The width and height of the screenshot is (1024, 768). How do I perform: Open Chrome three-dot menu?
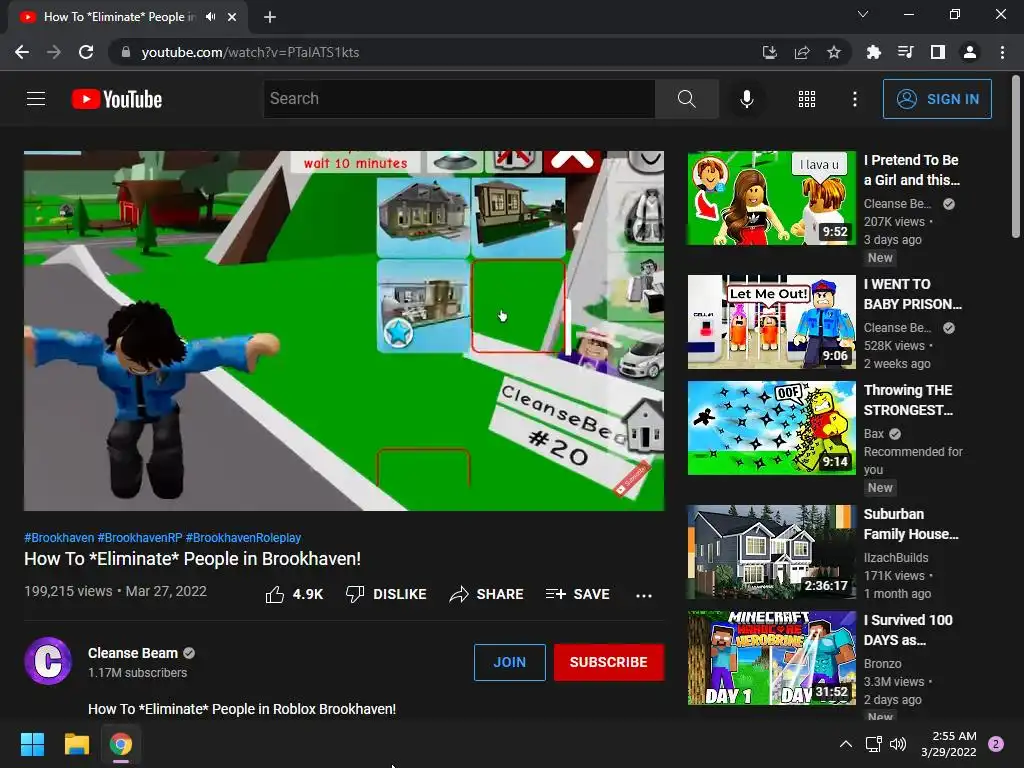(1002, 52)
